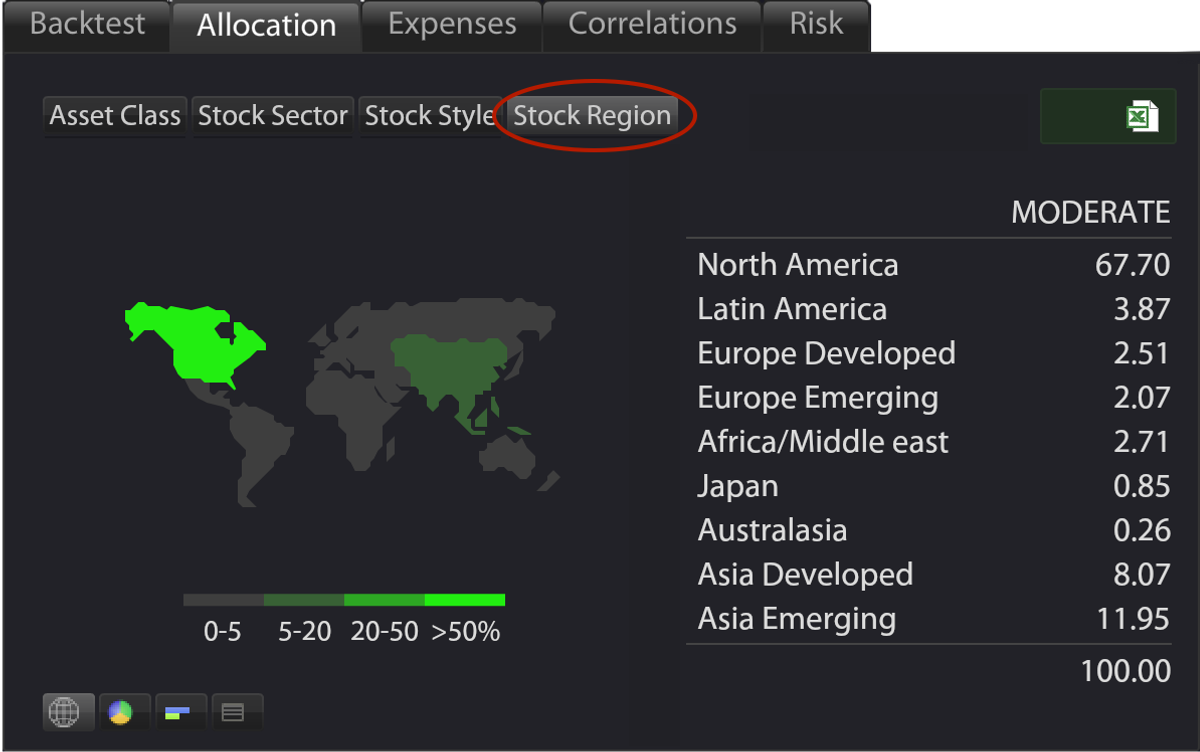This screenshot has height=752, width=1200.
Task: Click the 100.00 total value
Action: tap(1126, 671)
